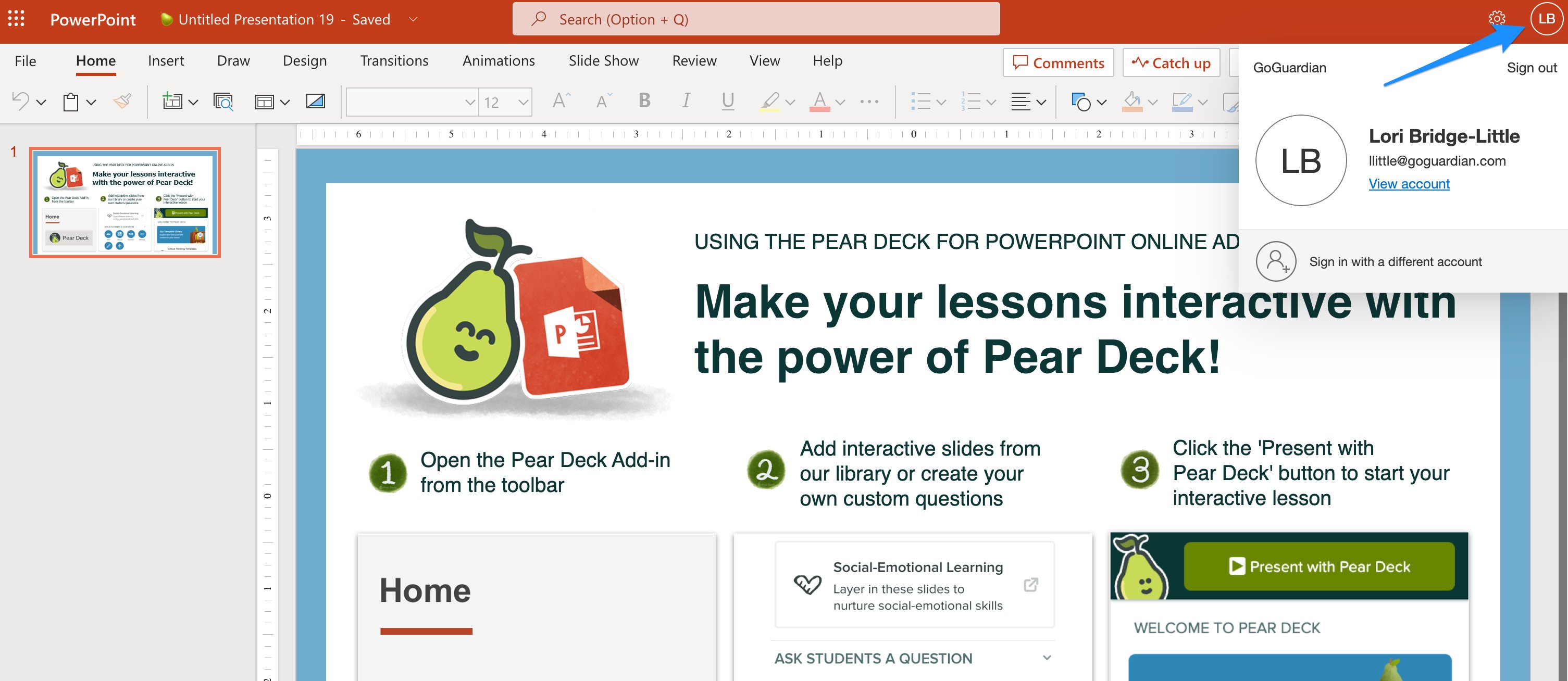
Task: Expand highlight color dropdown arrow
Action: 790,102
